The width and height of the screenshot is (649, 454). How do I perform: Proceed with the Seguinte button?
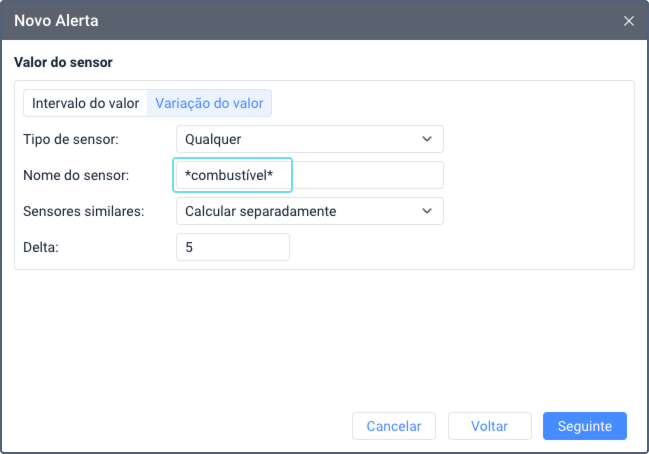tap(584, 426)
